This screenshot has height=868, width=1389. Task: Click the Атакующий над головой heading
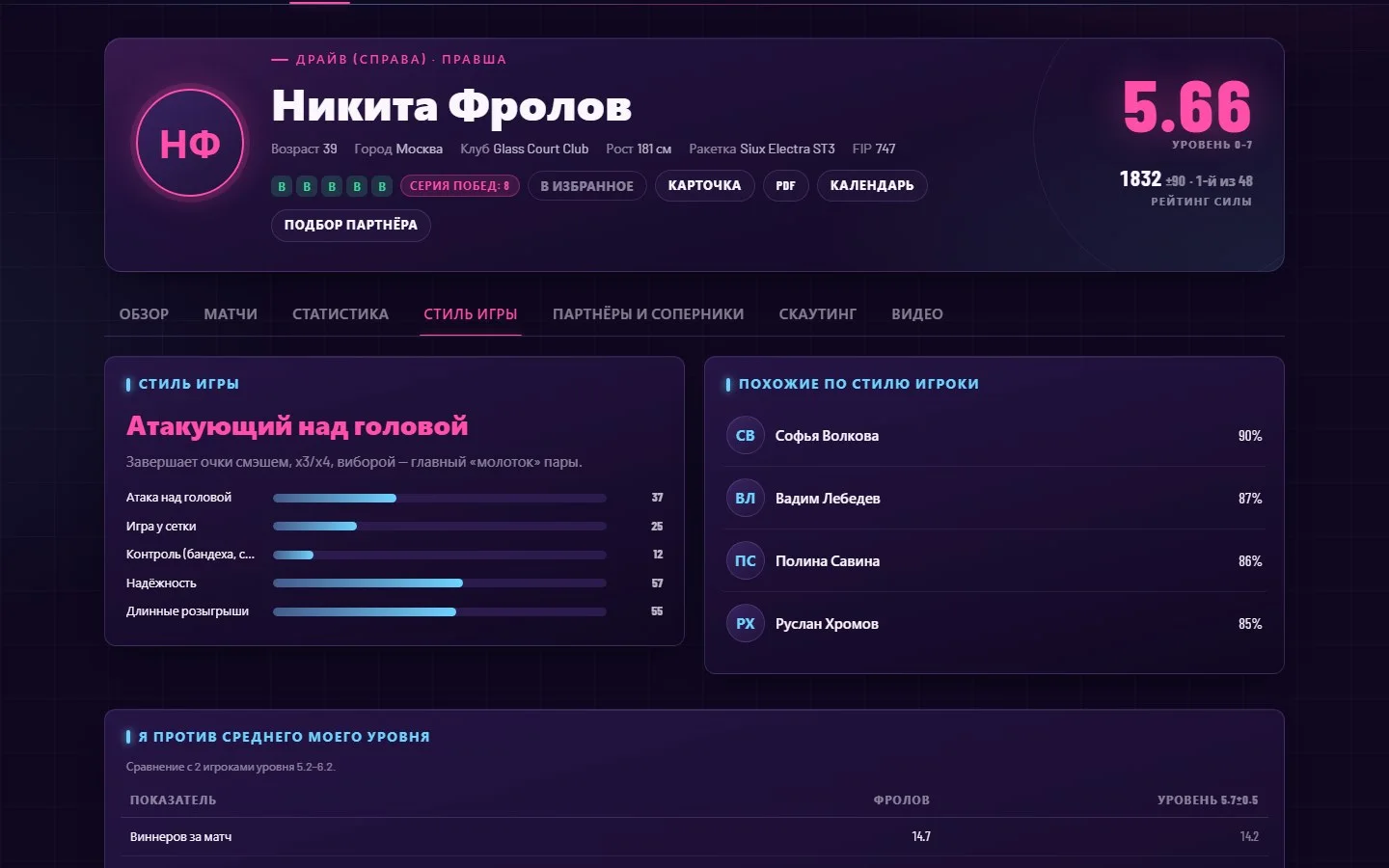(x=297, y=426)
